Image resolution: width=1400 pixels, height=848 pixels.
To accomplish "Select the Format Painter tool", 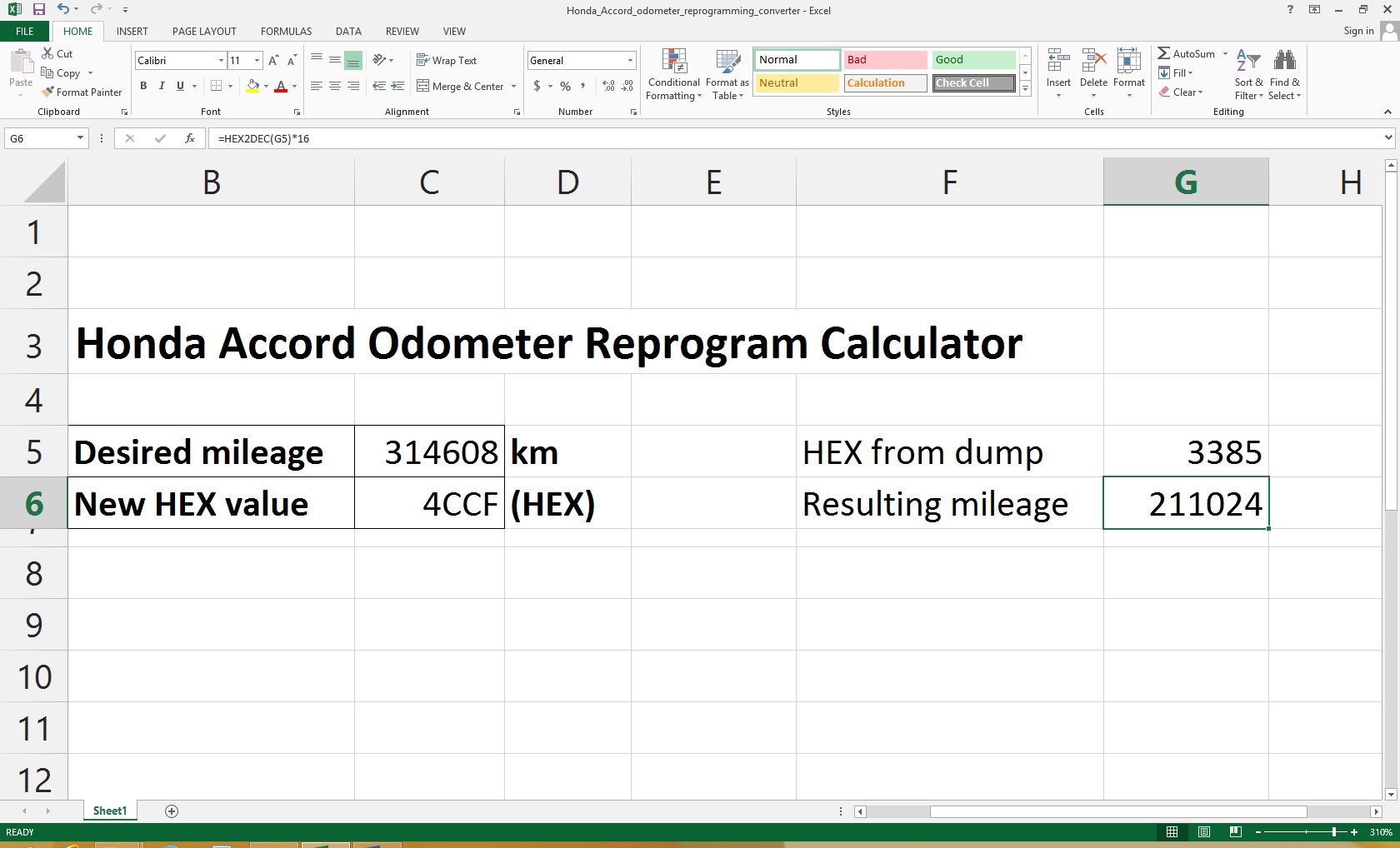I will 82,92.
